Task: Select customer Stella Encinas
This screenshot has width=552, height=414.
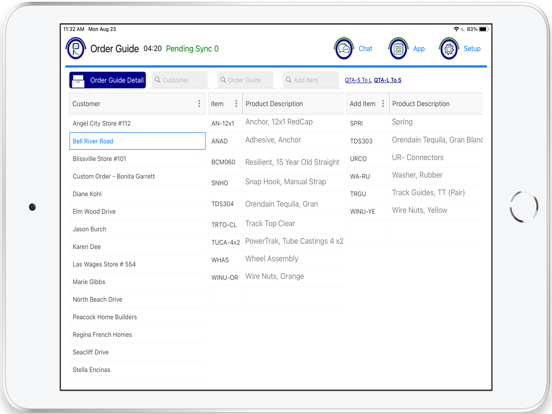Action: point(137,370)
